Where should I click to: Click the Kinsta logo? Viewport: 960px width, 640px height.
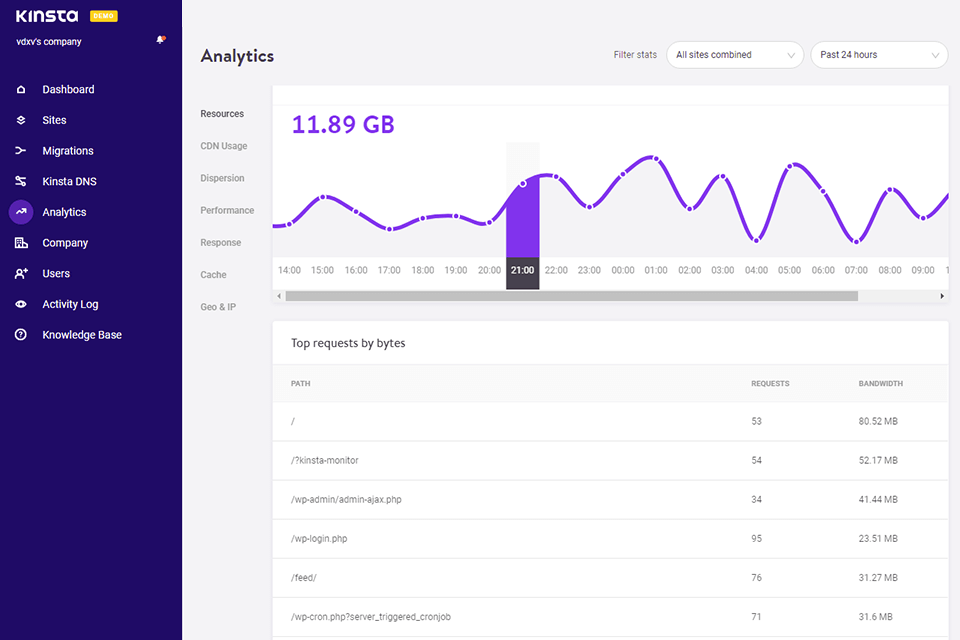coord(48,16)
